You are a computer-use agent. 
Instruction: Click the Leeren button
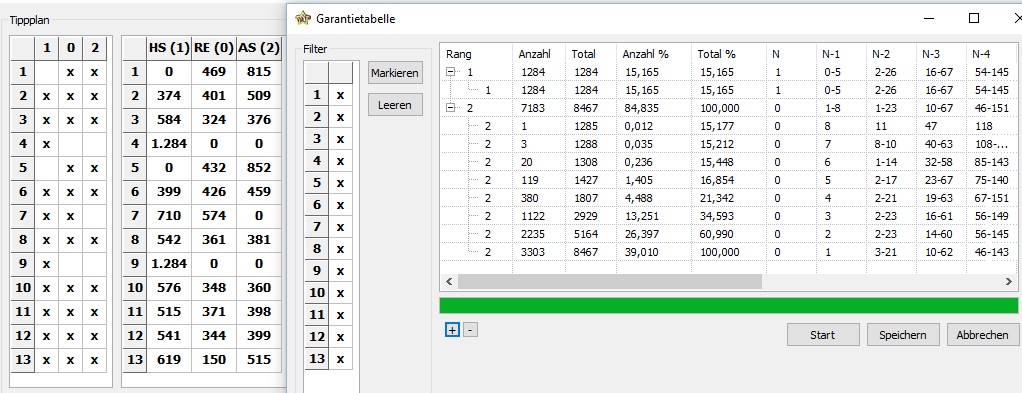pyautogui.click(x=394, y=104)
